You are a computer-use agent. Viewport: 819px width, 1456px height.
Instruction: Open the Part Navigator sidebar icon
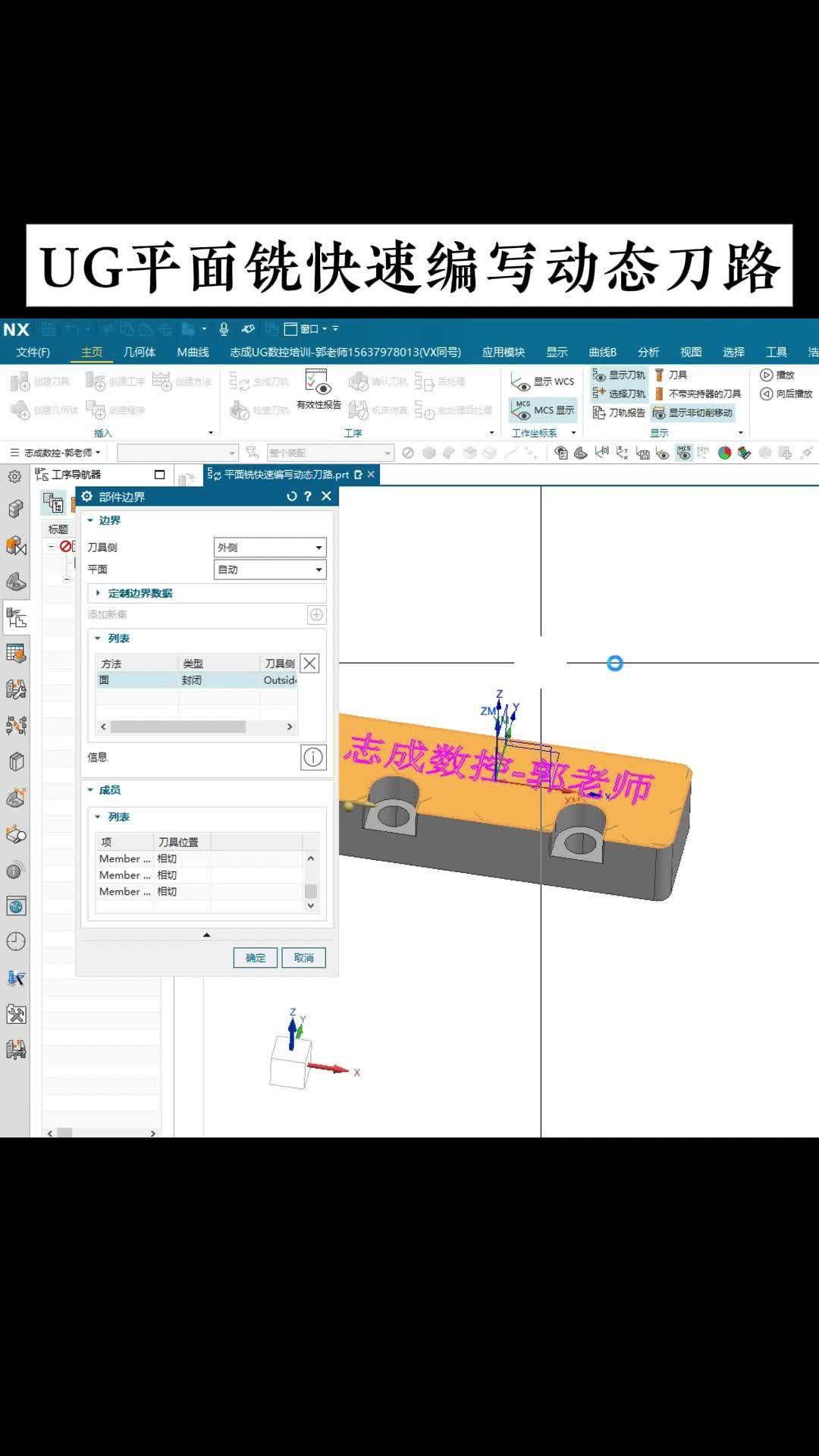tap(16, 582)
